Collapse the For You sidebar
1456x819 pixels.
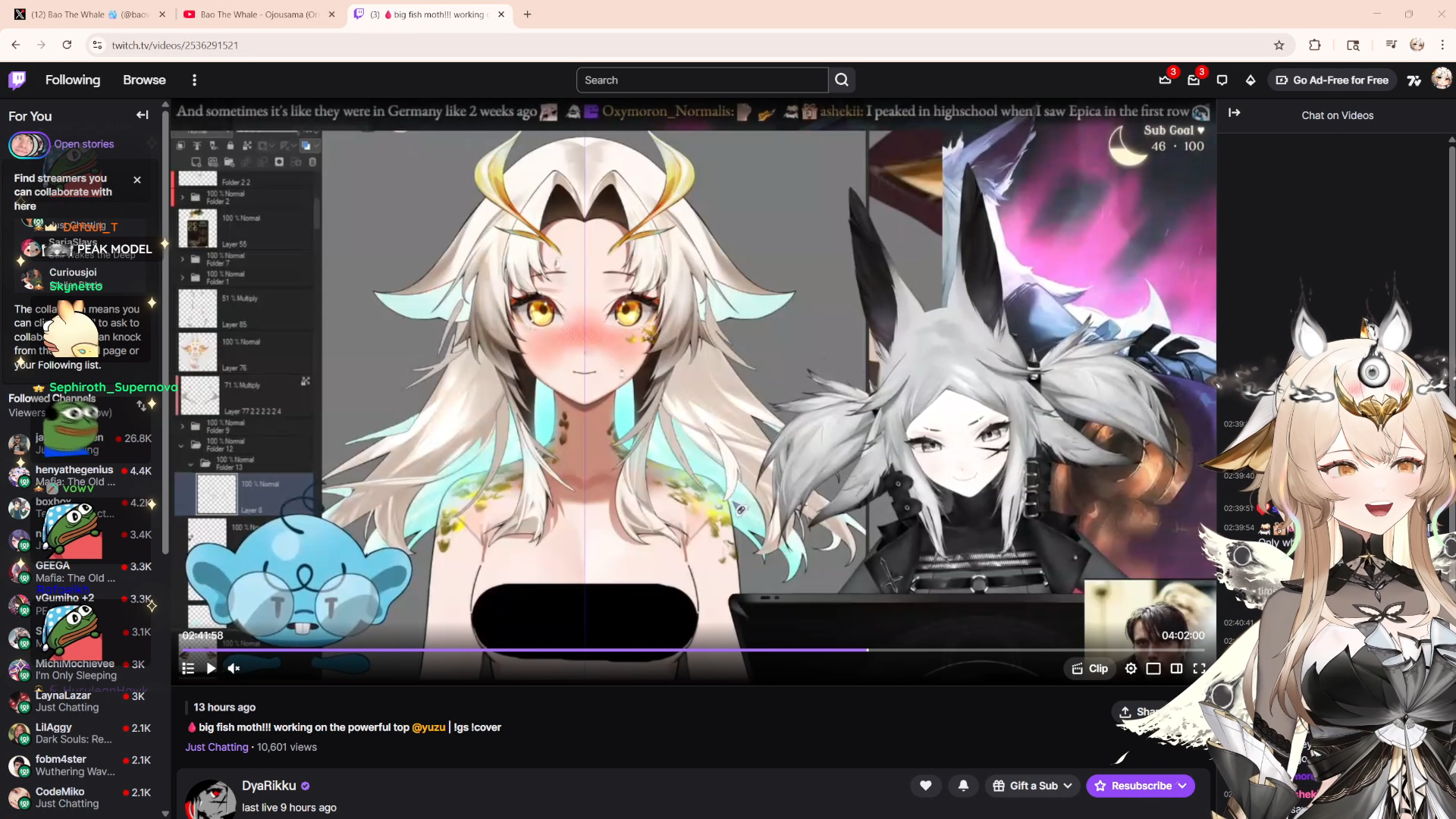pos(143,115)
